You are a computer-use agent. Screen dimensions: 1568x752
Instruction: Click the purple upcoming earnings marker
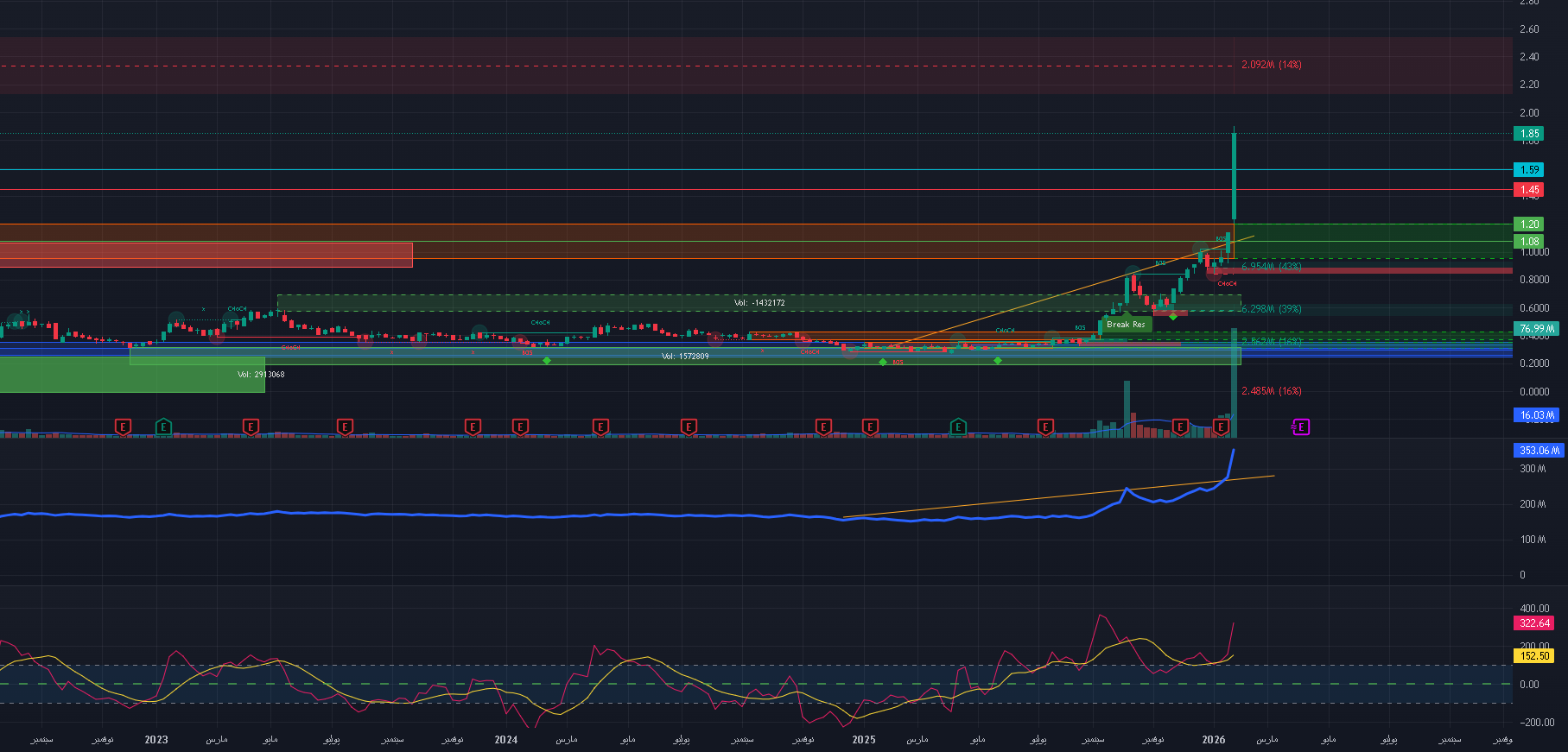pyautogui.click(x=1301, y=427)
